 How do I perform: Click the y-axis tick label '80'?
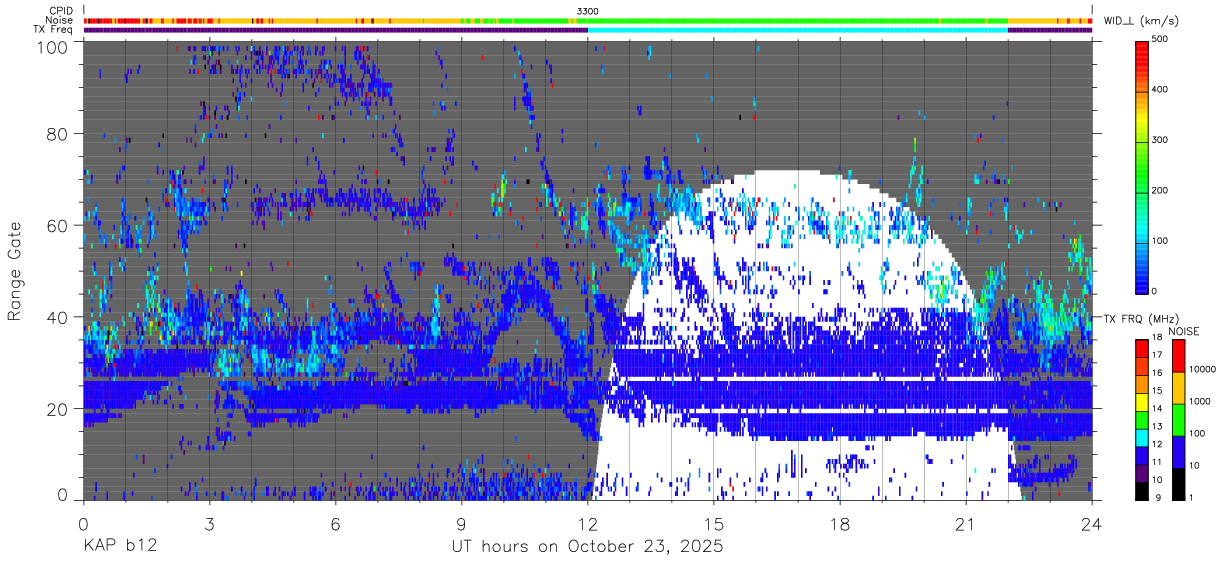pos(59,134)
